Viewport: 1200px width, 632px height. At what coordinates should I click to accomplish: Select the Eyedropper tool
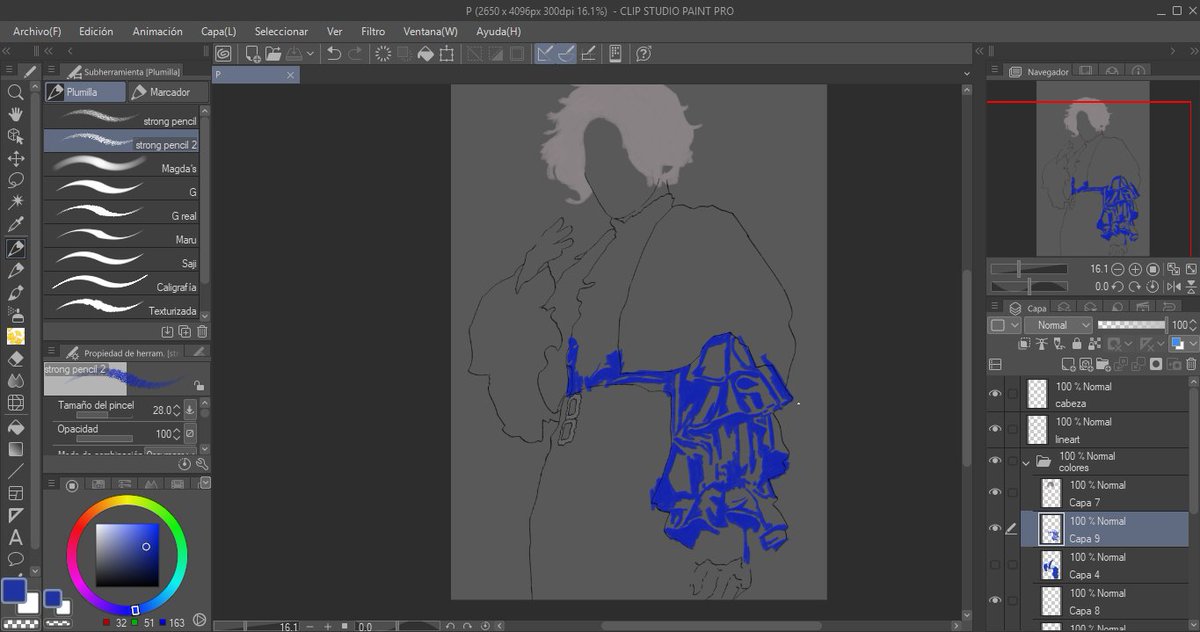16,225
